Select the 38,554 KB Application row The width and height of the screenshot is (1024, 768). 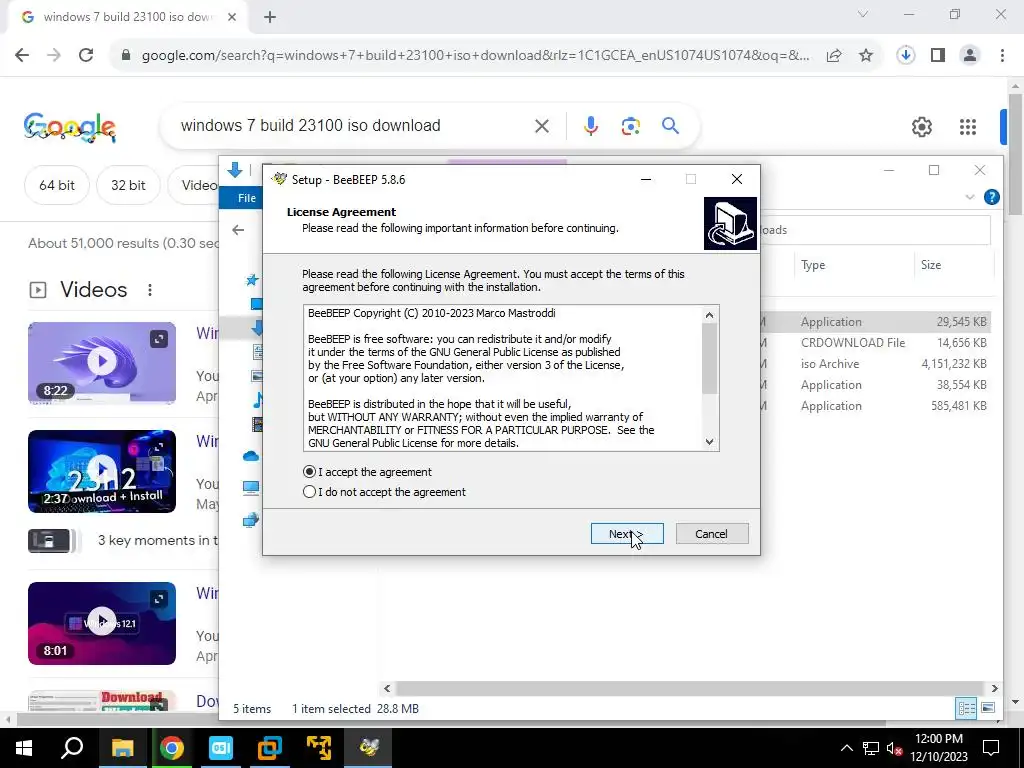pos(875,385)
